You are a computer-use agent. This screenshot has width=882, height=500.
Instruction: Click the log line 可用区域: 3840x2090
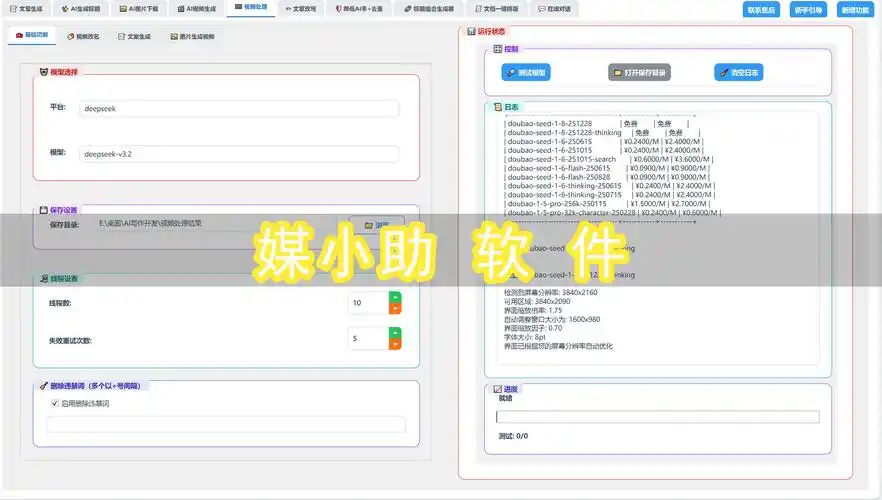(x=537, y=301)
